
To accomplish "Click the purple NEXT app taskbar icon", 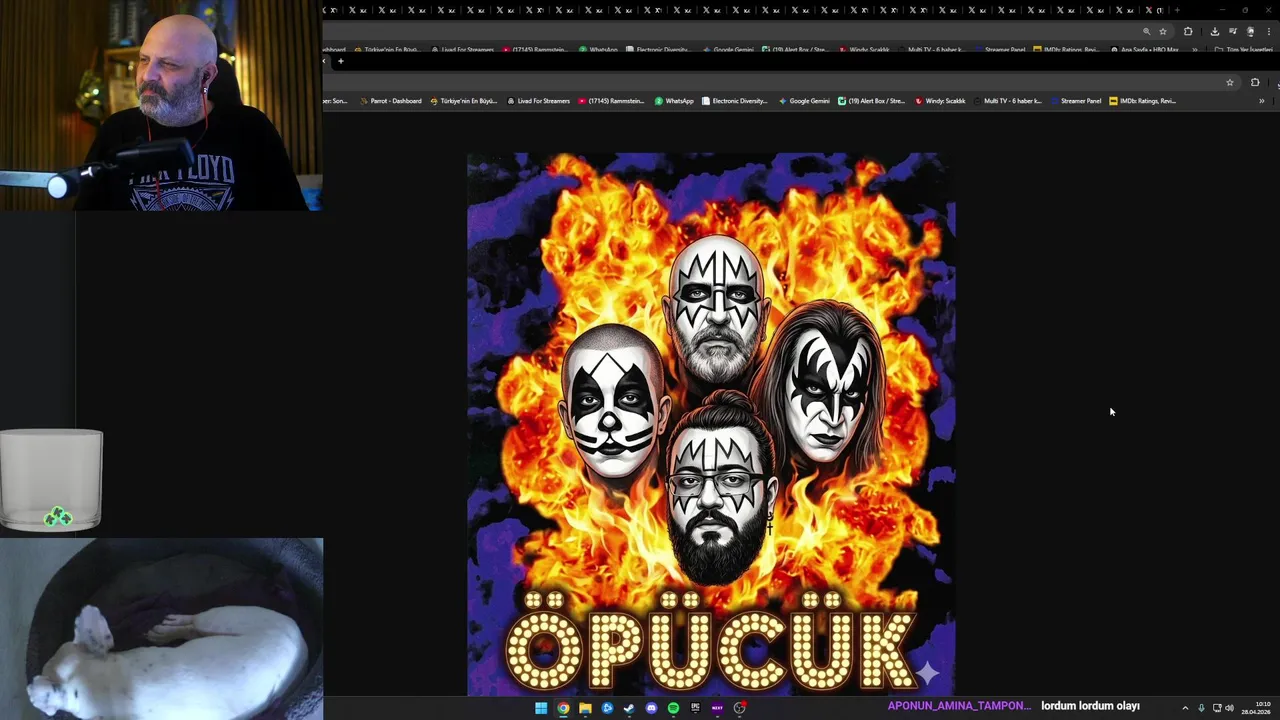I will tap(717, 708).
